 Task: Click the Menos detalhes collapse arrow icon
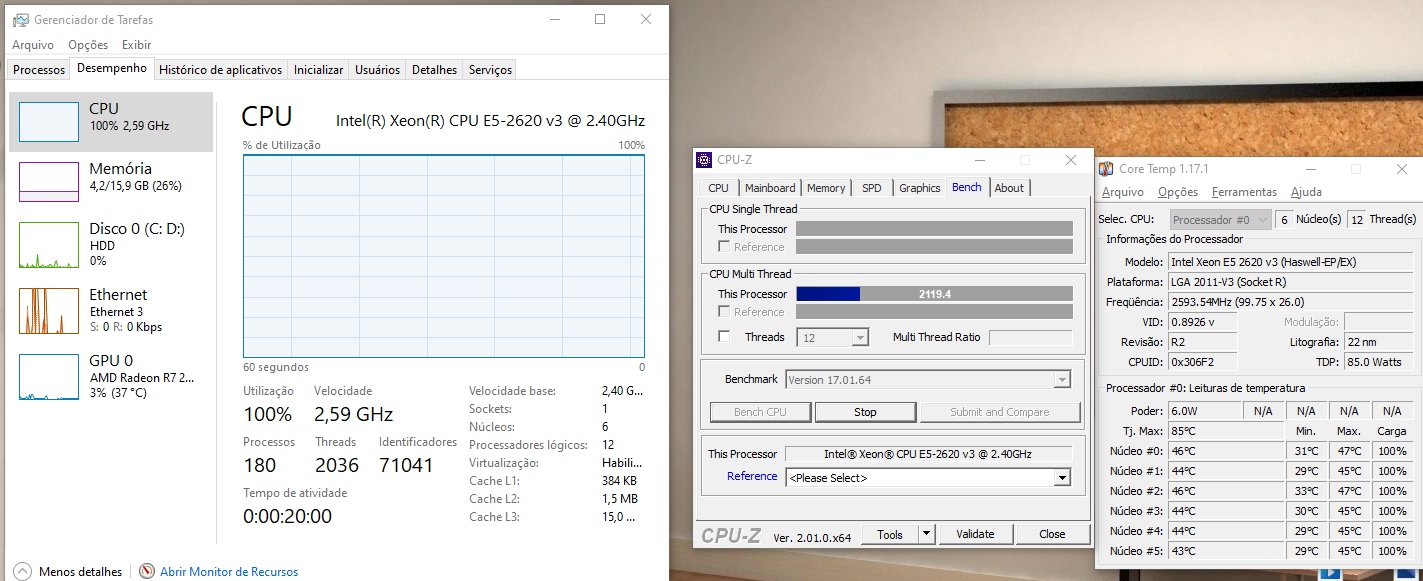22,571
